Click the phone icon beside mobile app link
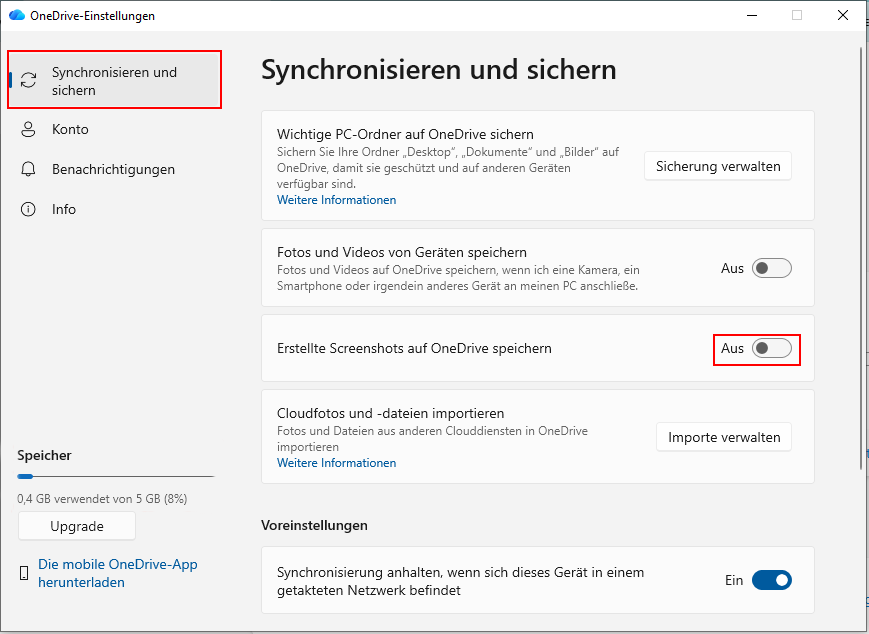This screenshot has width=869, height=634. tap(24, 573)
